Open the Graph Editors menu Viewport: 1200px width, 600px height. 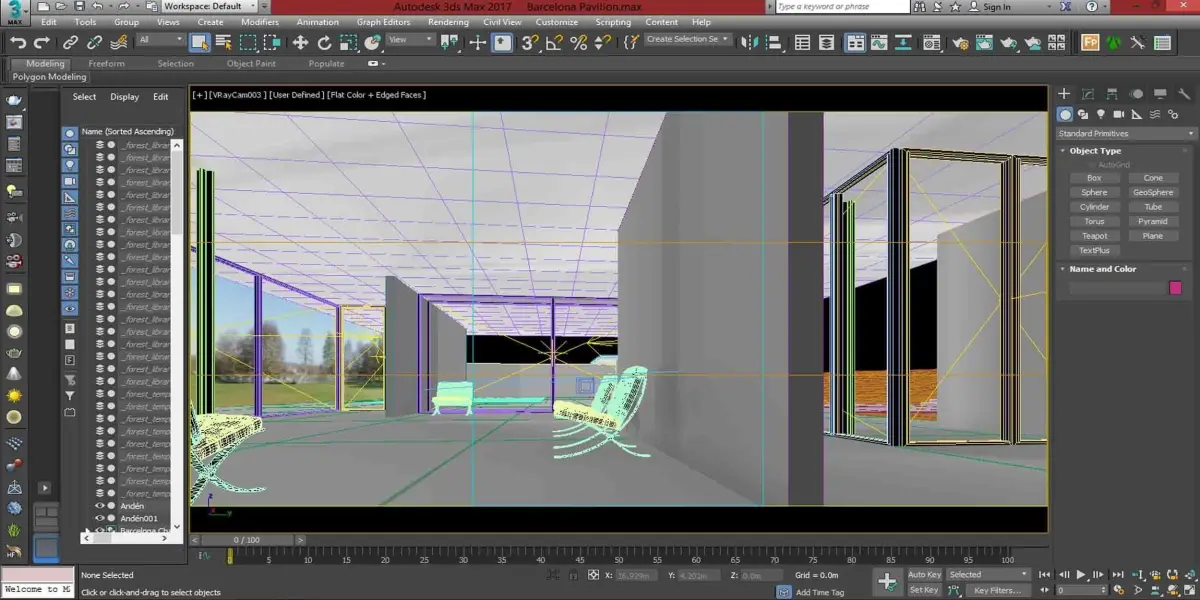(383, 22)
